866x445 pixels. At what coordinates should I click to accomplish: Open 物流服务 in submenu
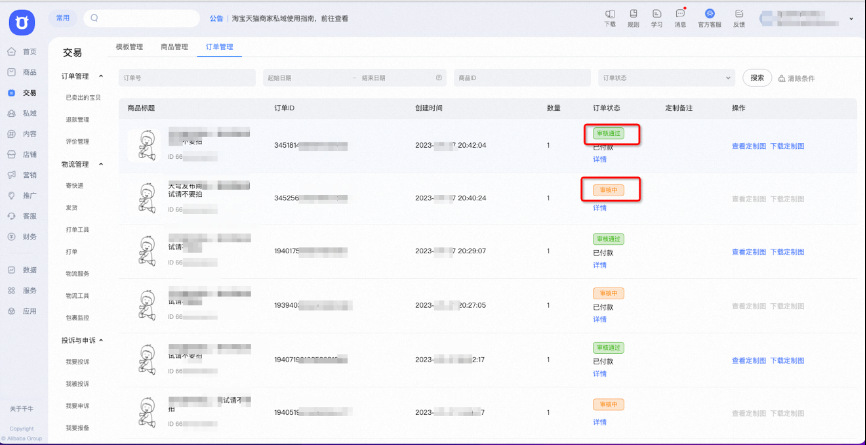[x=77, y=274]
